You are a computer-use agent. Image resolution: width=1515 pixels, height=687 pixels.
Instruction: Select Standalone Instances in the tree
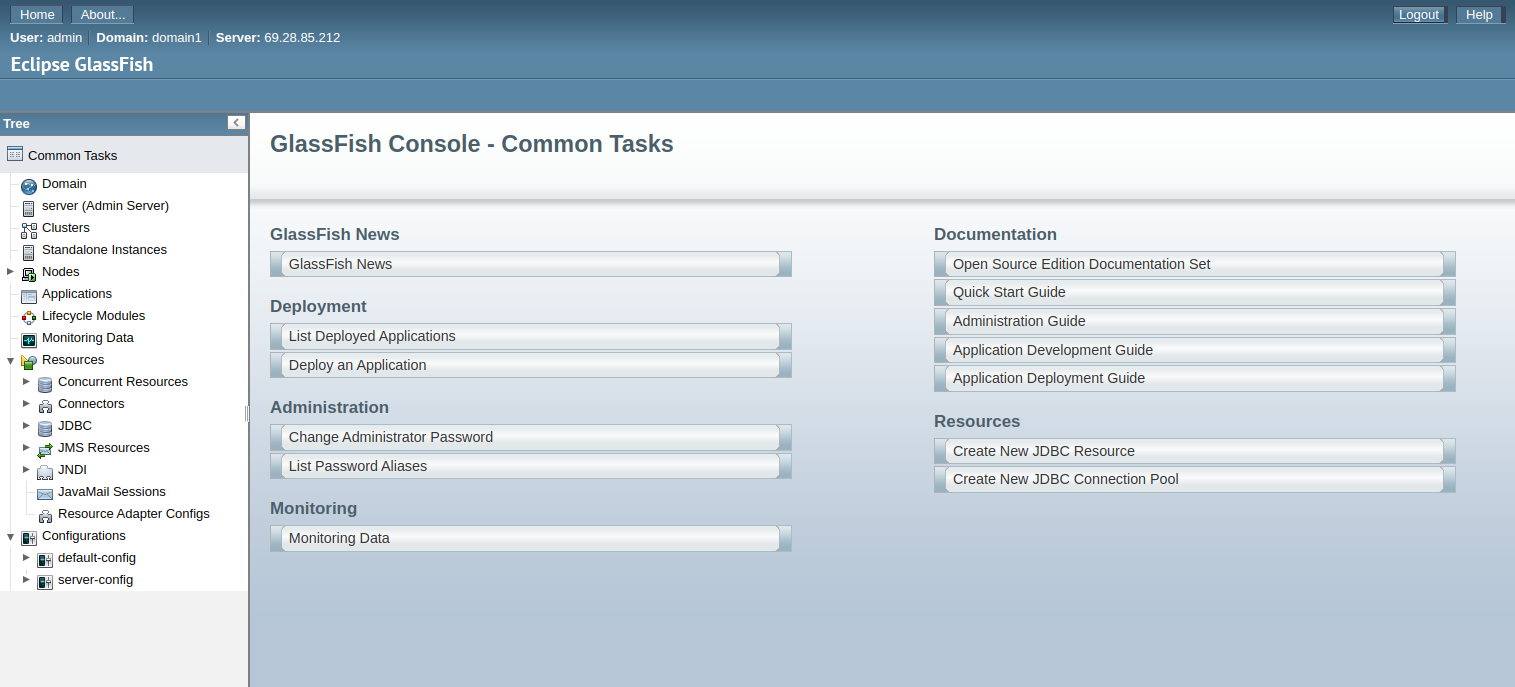pos(104,250)
